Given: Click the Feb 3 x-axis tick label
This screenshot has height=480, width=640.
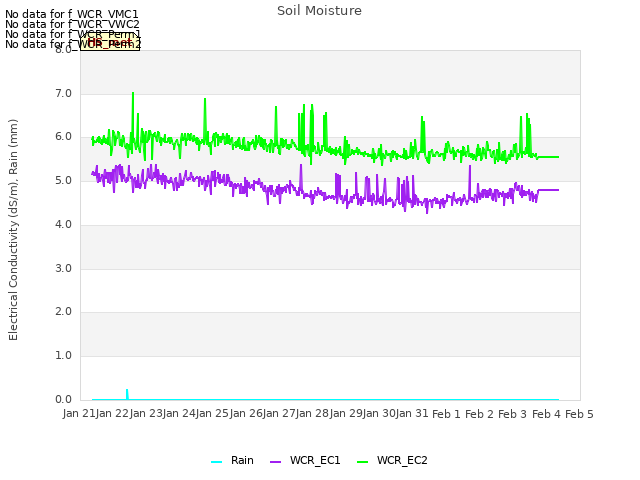Looking at the screenshot, I should click(x=513, y=414).
